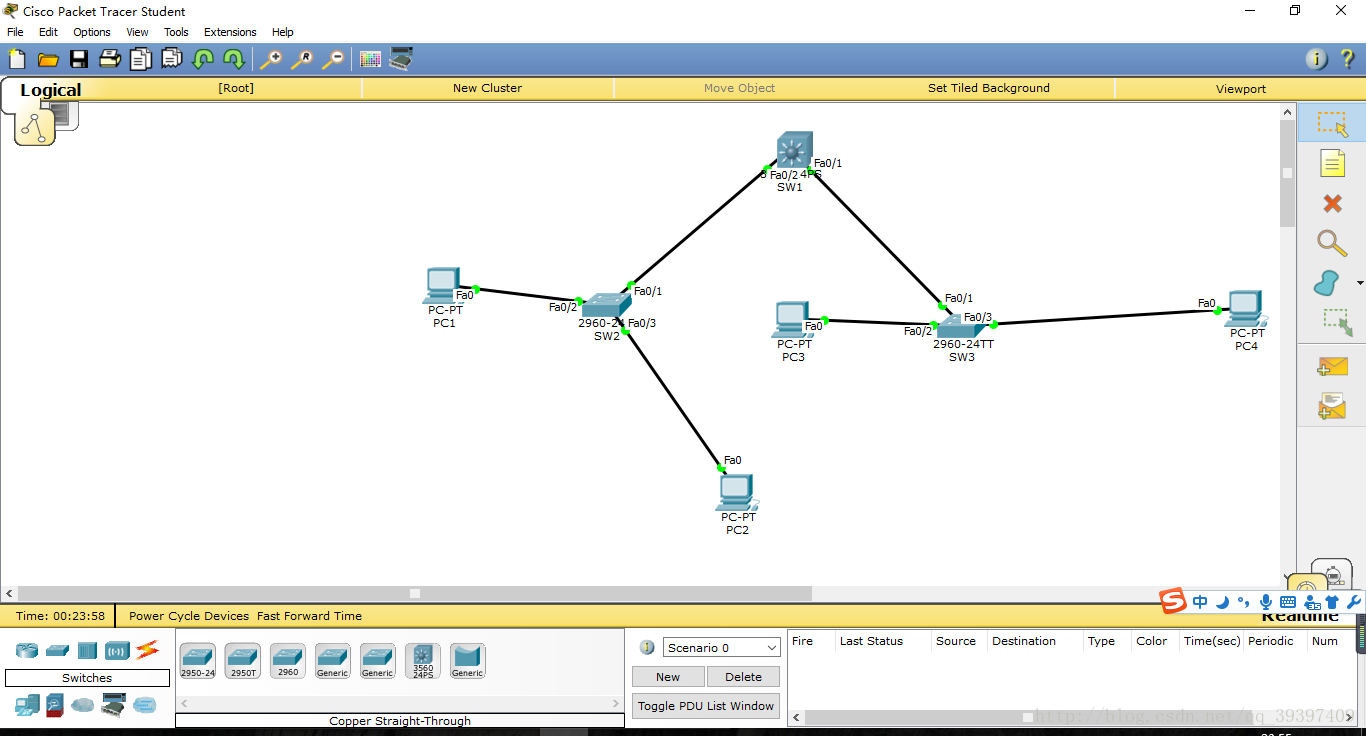Undo with the green left arrow
Image resolution: width=1366 pixels, height=736 pixels.
coord(203,59)
